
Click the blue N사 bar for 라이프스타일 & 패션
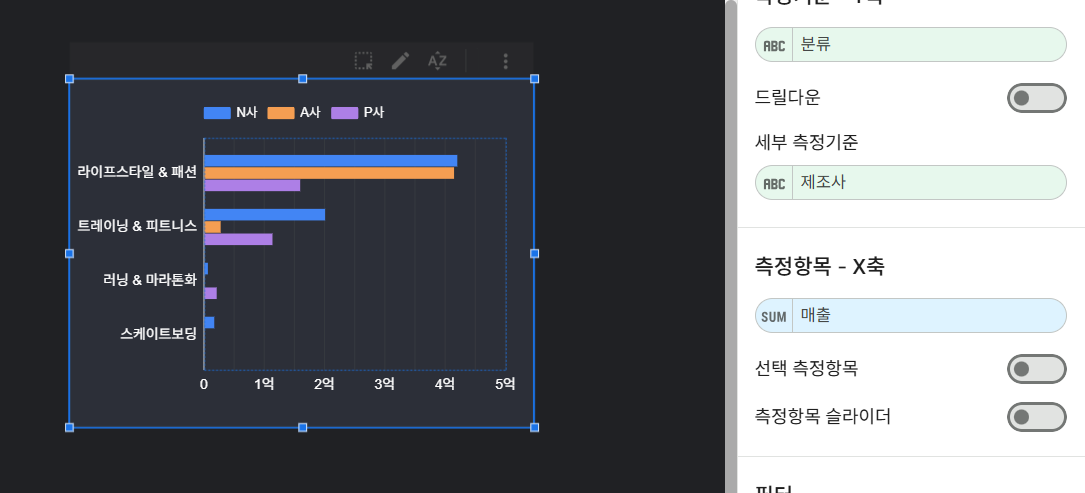click(331, 161)
